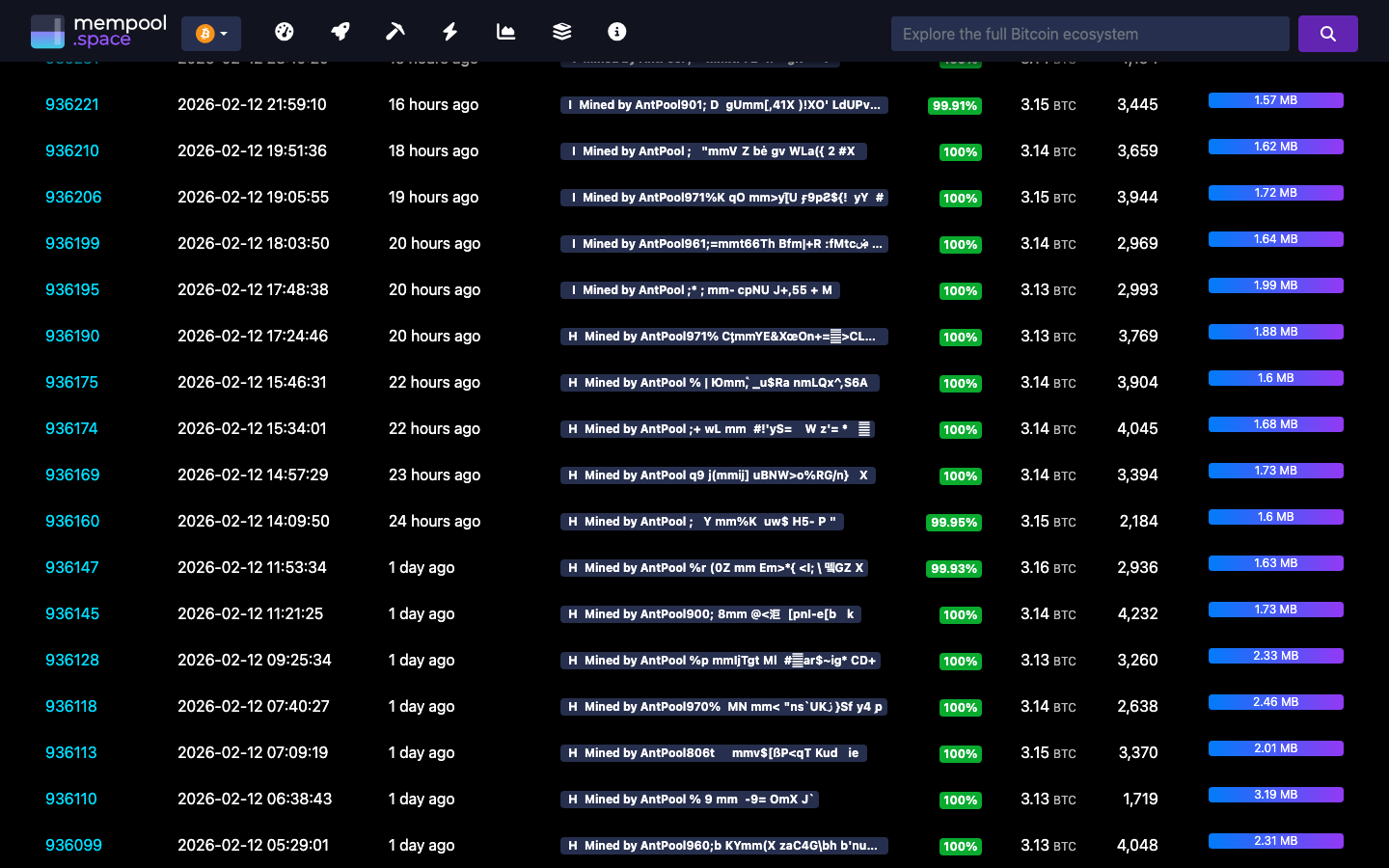Open the AntPool901 miner tag
1389x868 pixels.
click(725, 105)
